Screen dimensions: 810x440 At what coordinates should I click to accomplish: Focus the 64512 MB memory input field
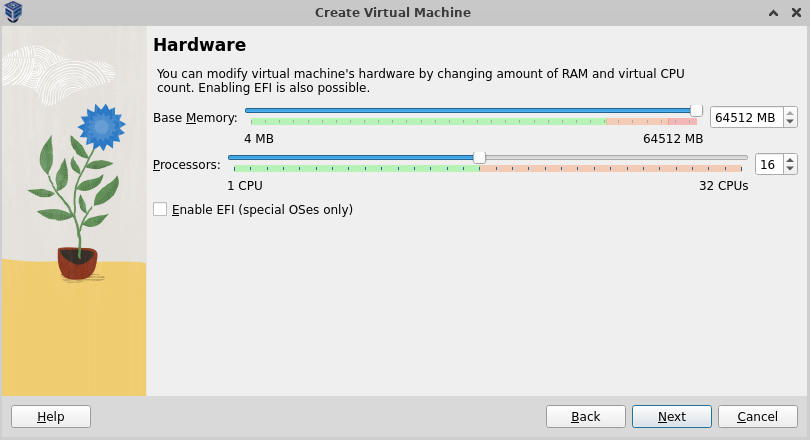[745, 117]
